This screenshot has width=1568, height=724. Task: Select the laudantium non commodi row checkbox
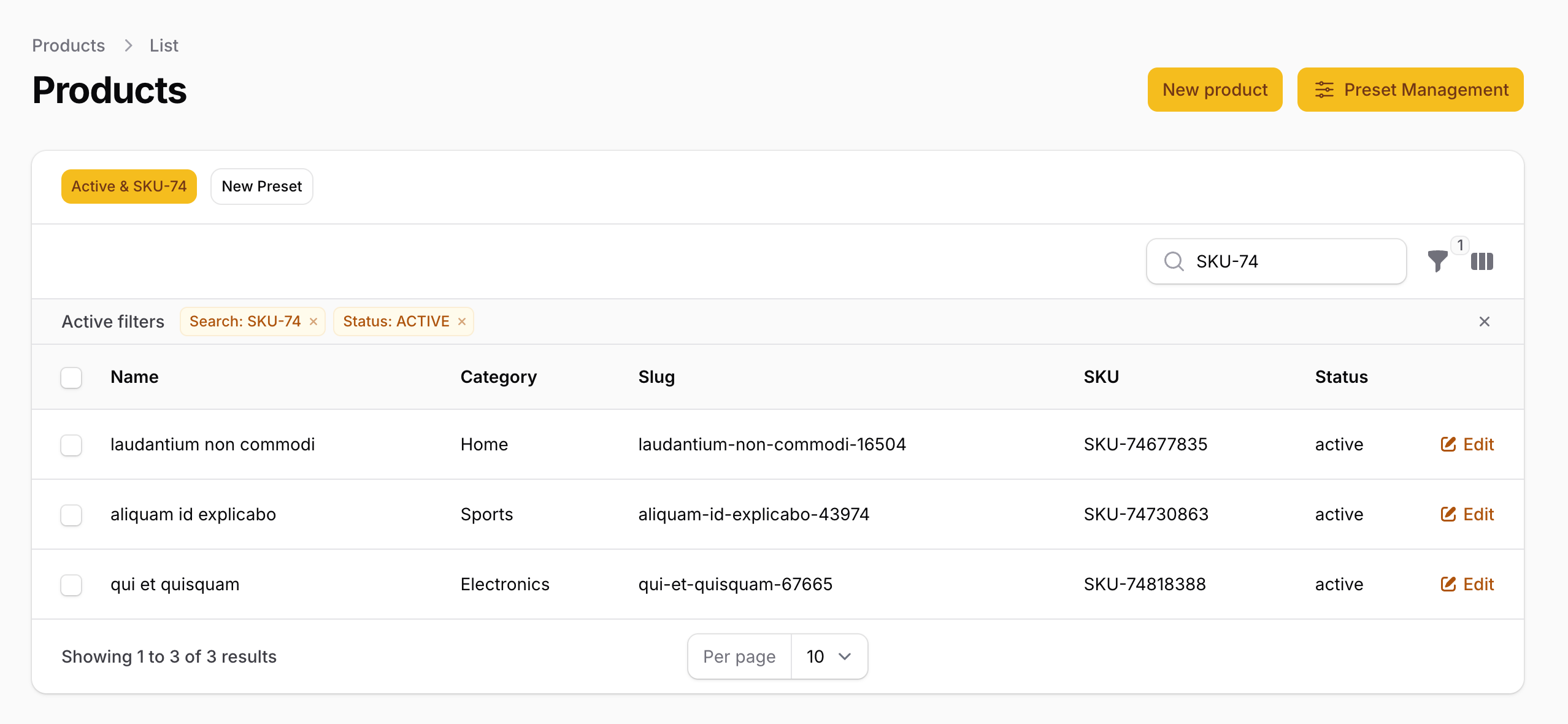[x=71, y=445]
